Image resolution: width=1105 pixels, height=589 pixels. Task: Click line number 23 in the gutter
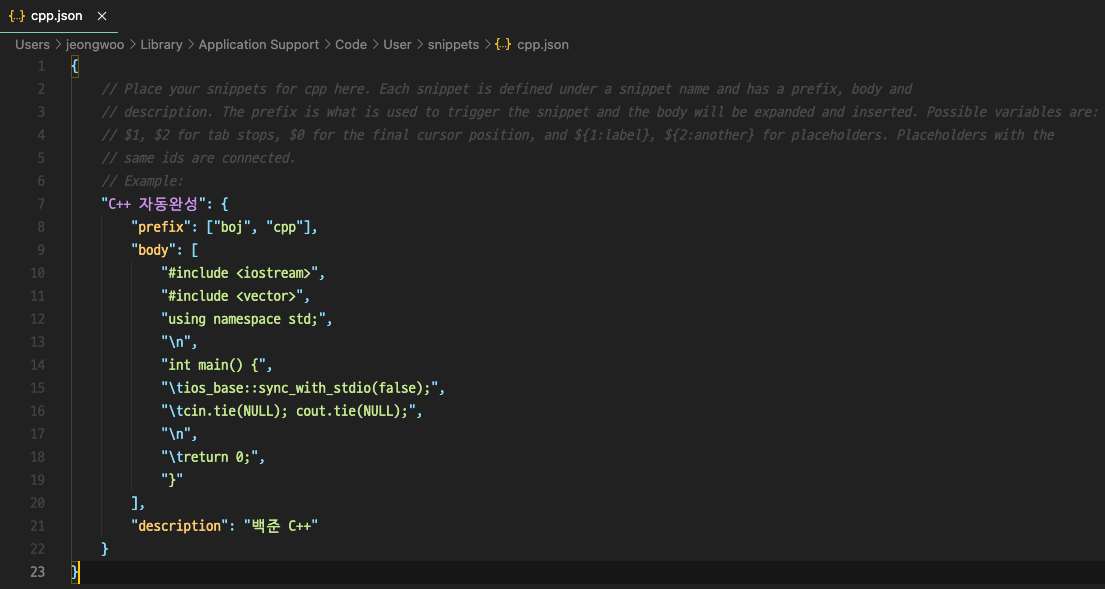[x=37, y=572]
